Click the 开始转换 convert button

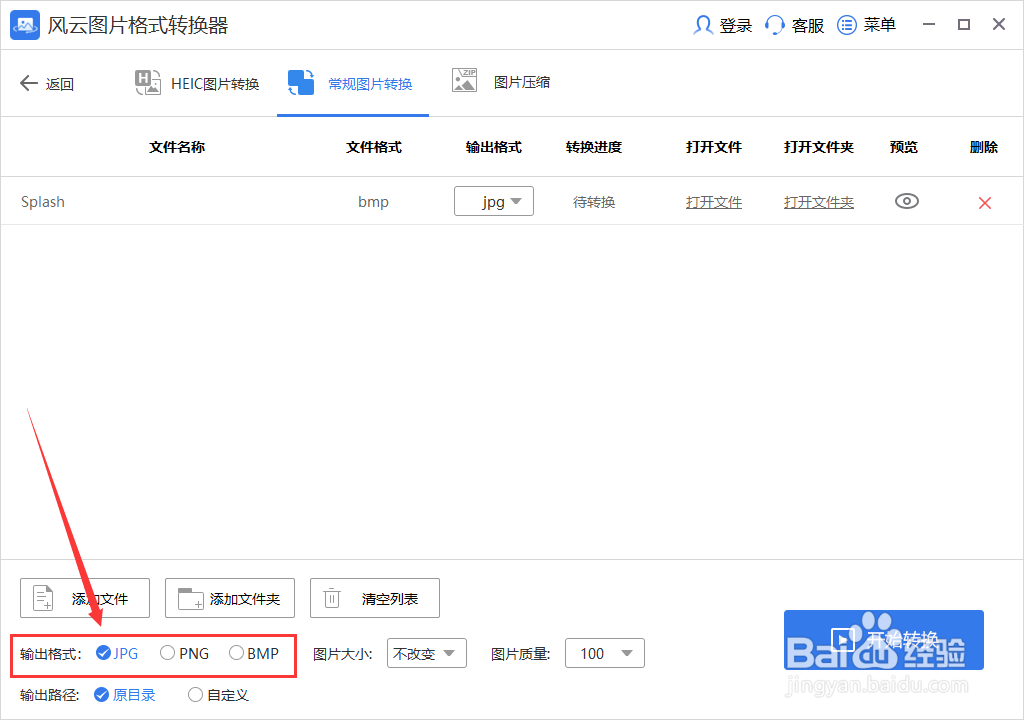pyautogui.click(x=884, y=639)
